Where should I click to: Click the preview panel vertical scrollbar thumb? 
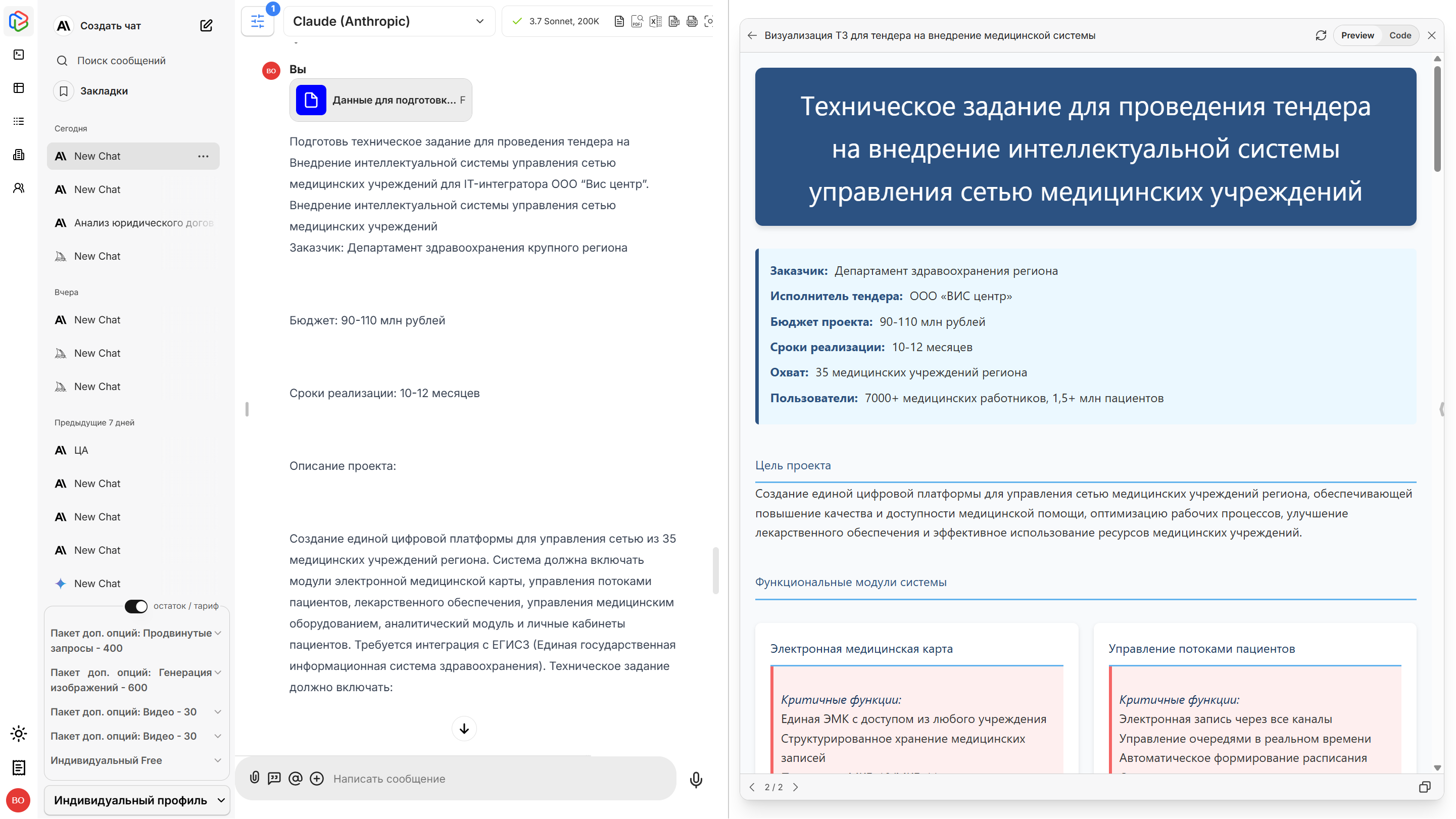1437,119
